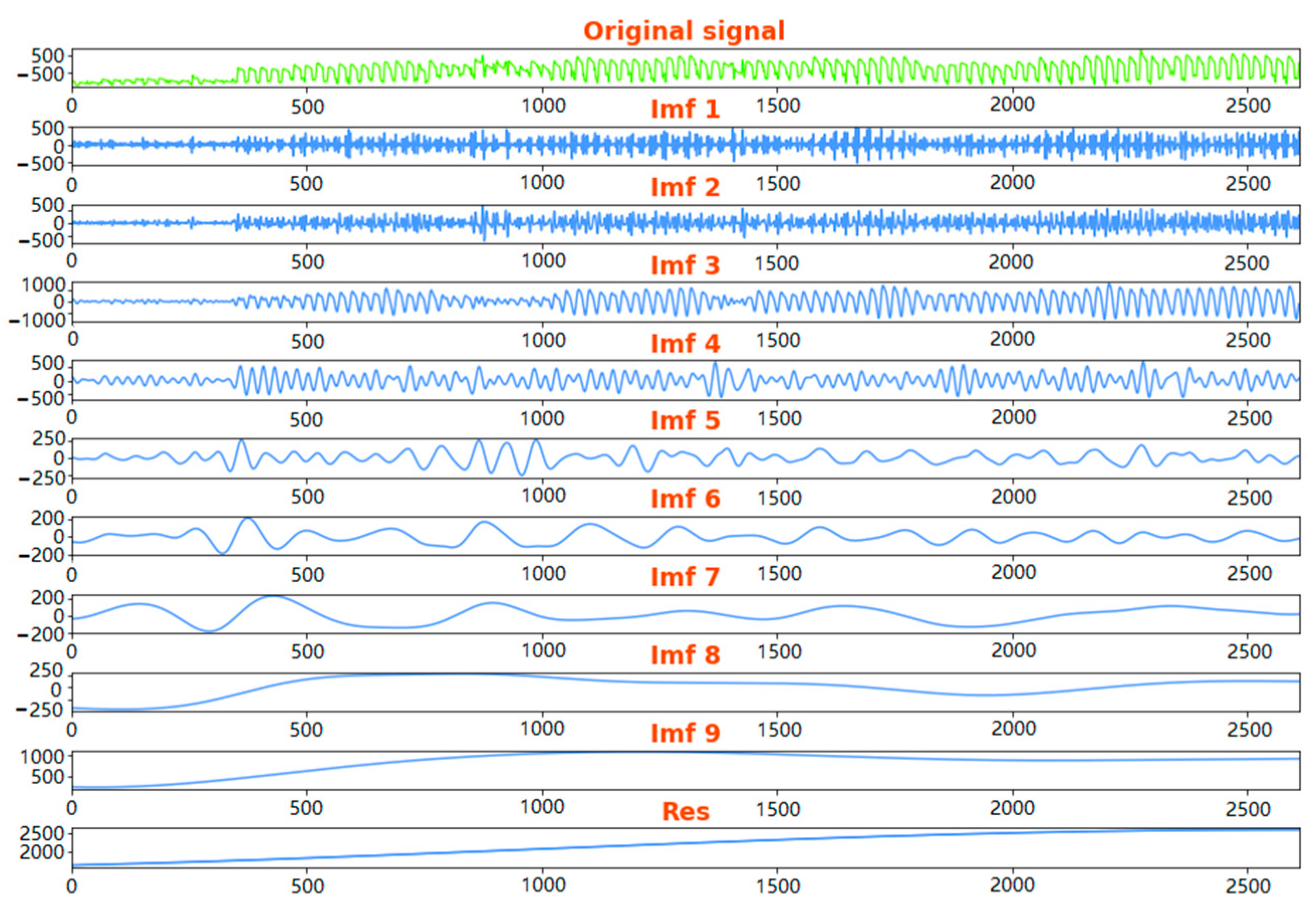Click the 'Imf 9' subplot title

(x=685, y=733)
